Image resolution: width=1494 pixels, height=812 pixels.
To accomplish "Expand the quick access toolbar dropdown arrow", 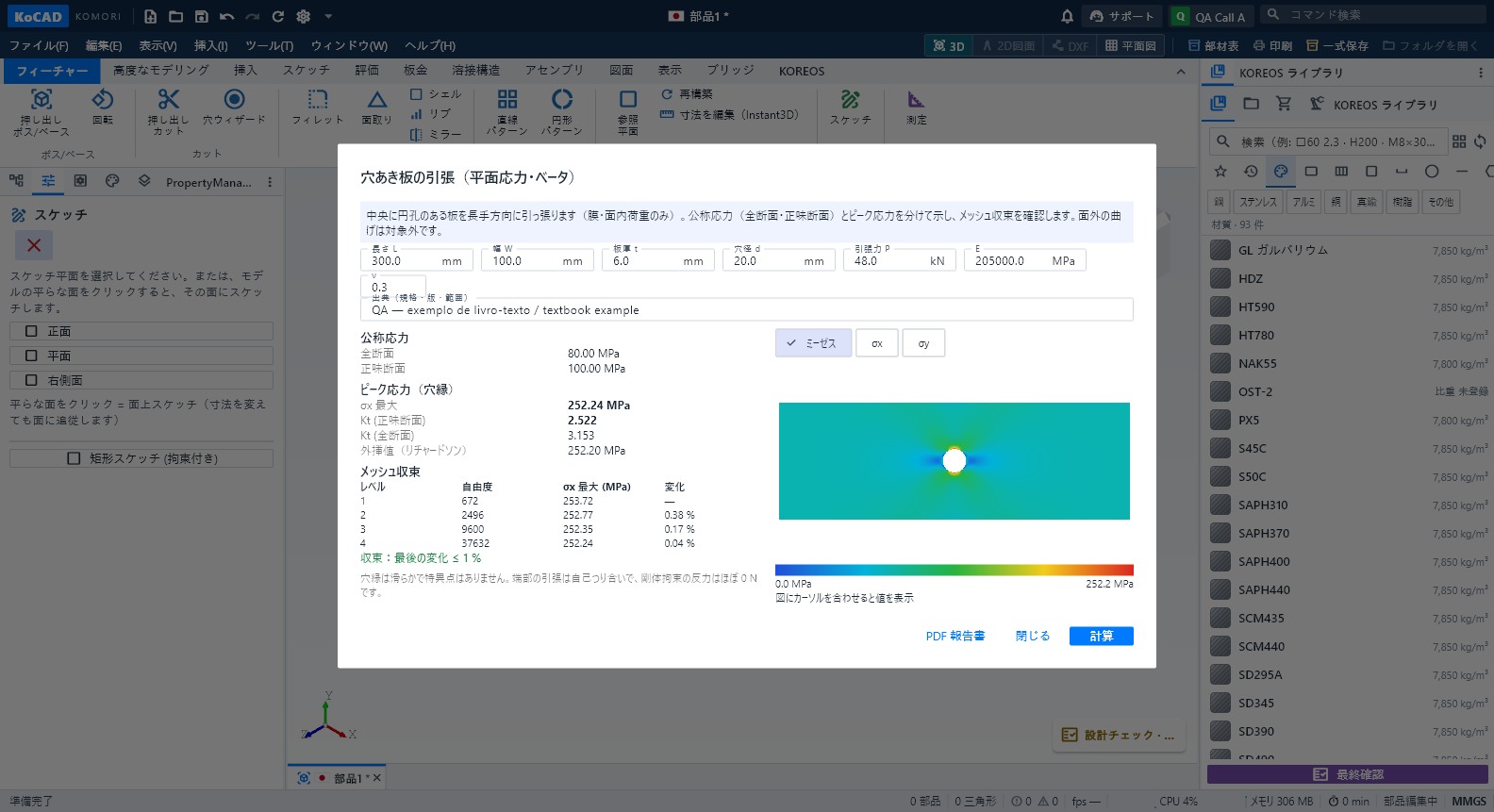I will [x=328, y=16].
